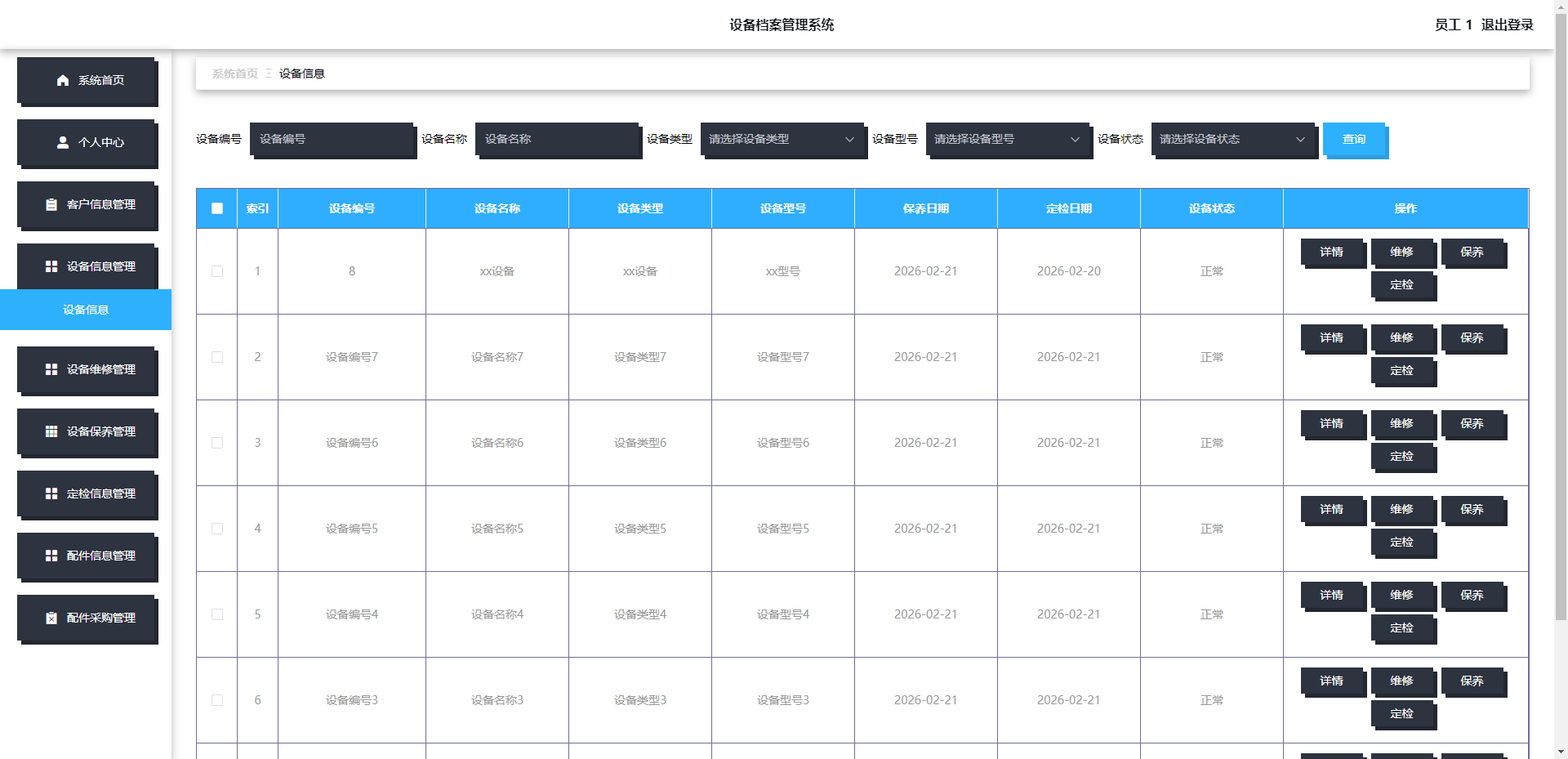Check the row 1 checkbox for xx设备
The height and width of the screenshot is (759, 1568).
[x=217, y=271]
